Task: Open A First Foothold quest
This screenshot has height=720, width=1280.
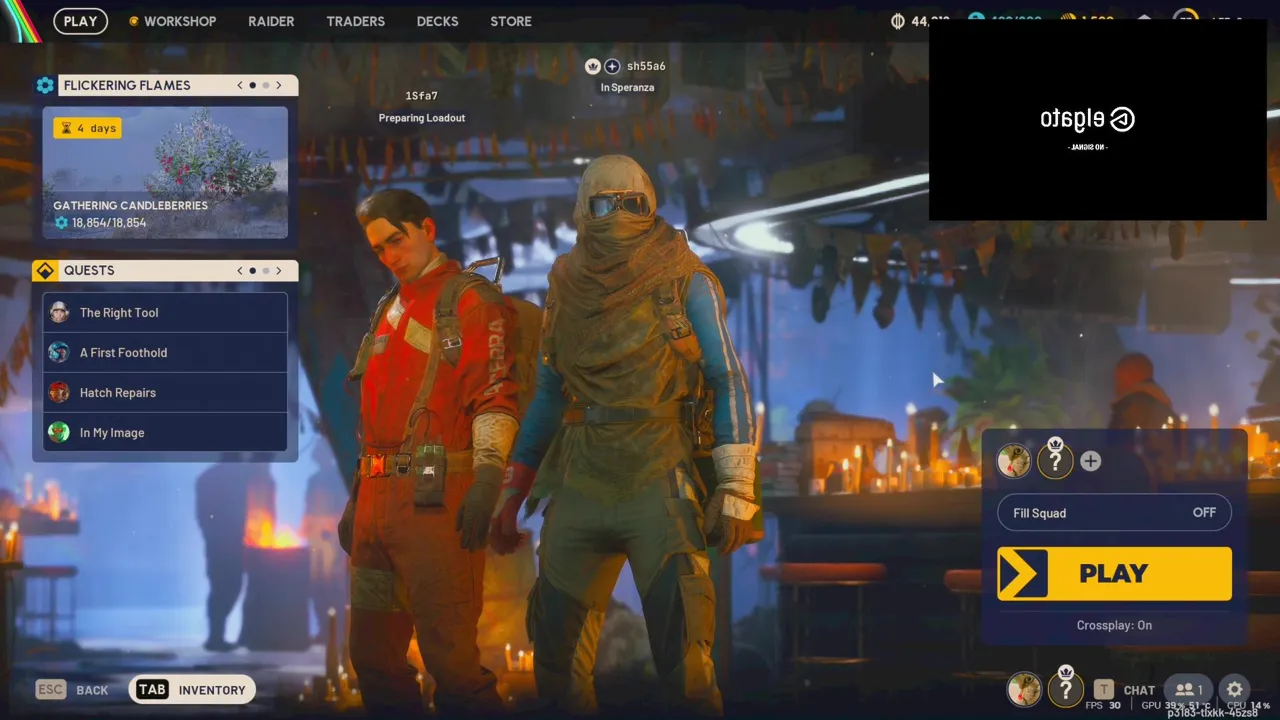Action: [165, 352]
